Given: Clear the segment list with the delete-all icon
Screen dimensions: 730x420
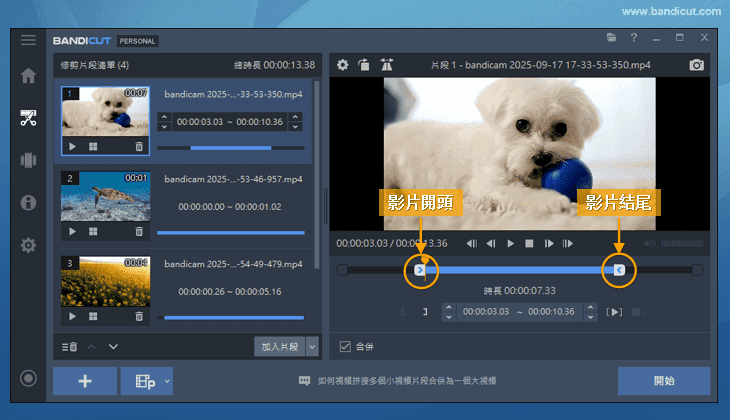Looking at the screenshot, I should 70,346.
